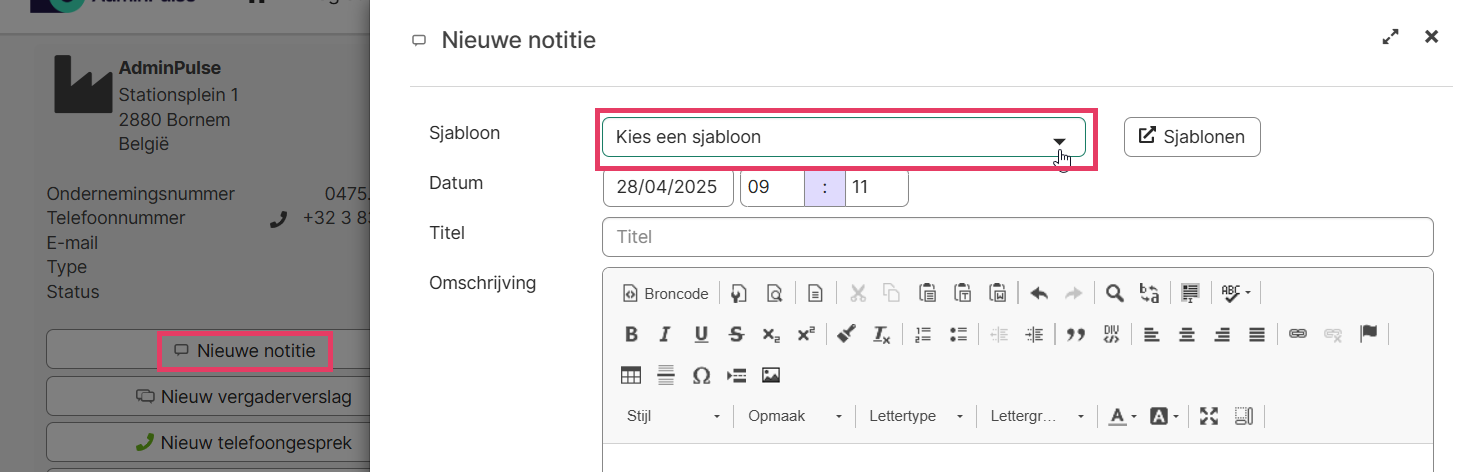
Task: Insert a block quote
Action: point(1076,335)
